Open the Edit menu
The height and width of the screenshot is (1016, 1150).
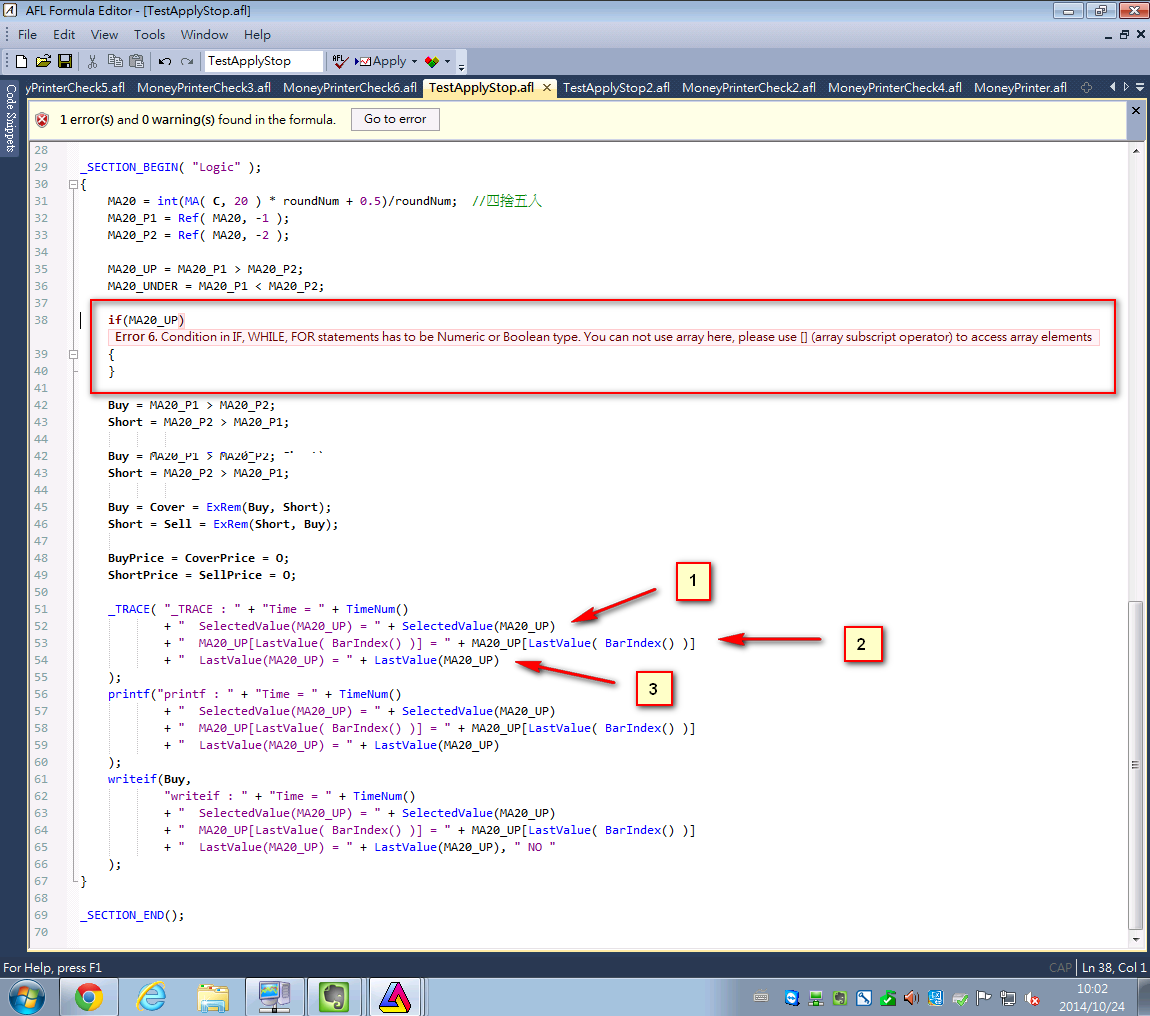coord(64,34)
